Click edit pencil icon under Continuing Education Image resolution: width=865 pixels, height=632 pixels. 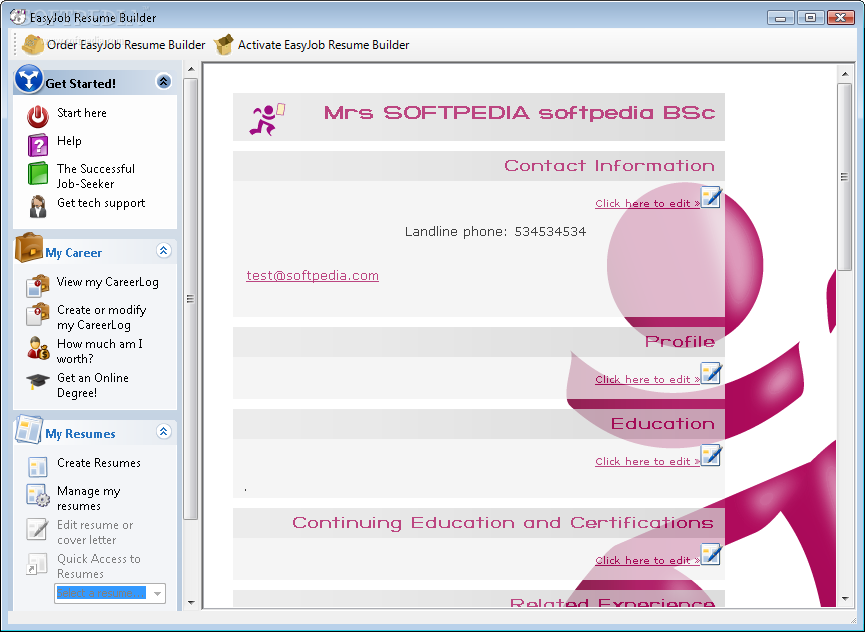click(x=711, y=554)
